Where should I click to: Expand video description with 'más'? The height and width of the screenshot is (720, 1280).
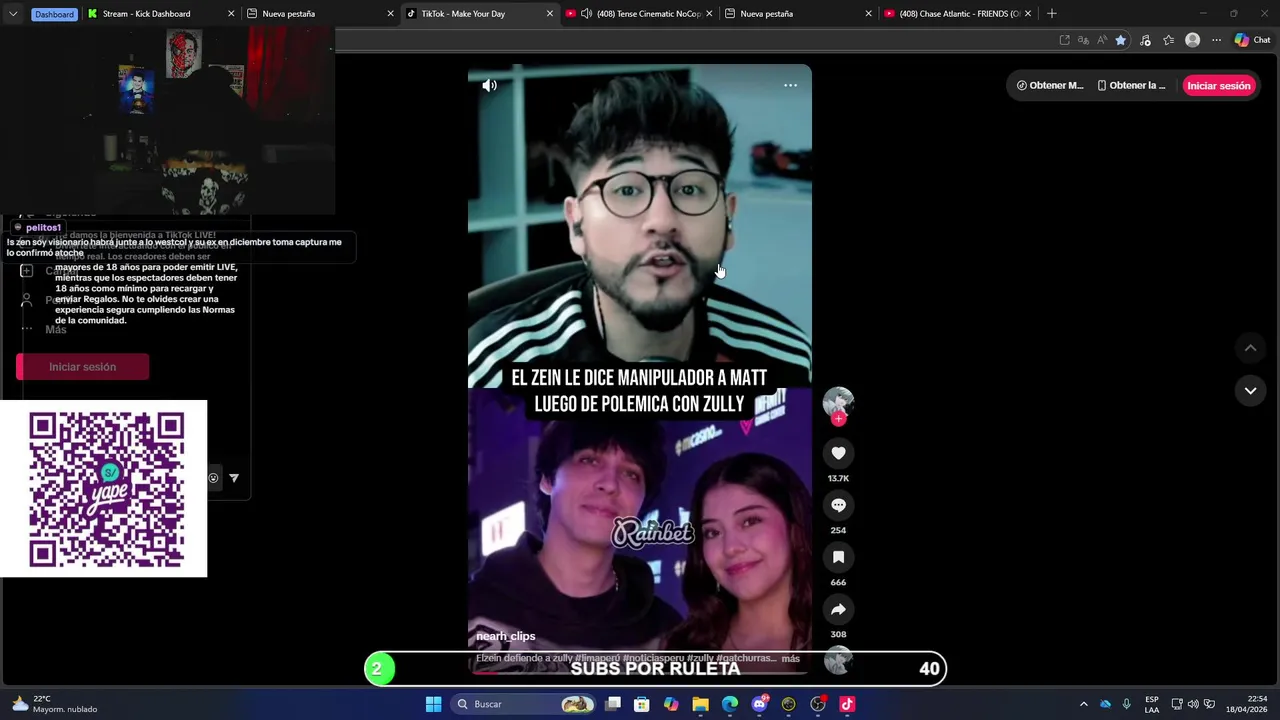[x=791, y=659]
